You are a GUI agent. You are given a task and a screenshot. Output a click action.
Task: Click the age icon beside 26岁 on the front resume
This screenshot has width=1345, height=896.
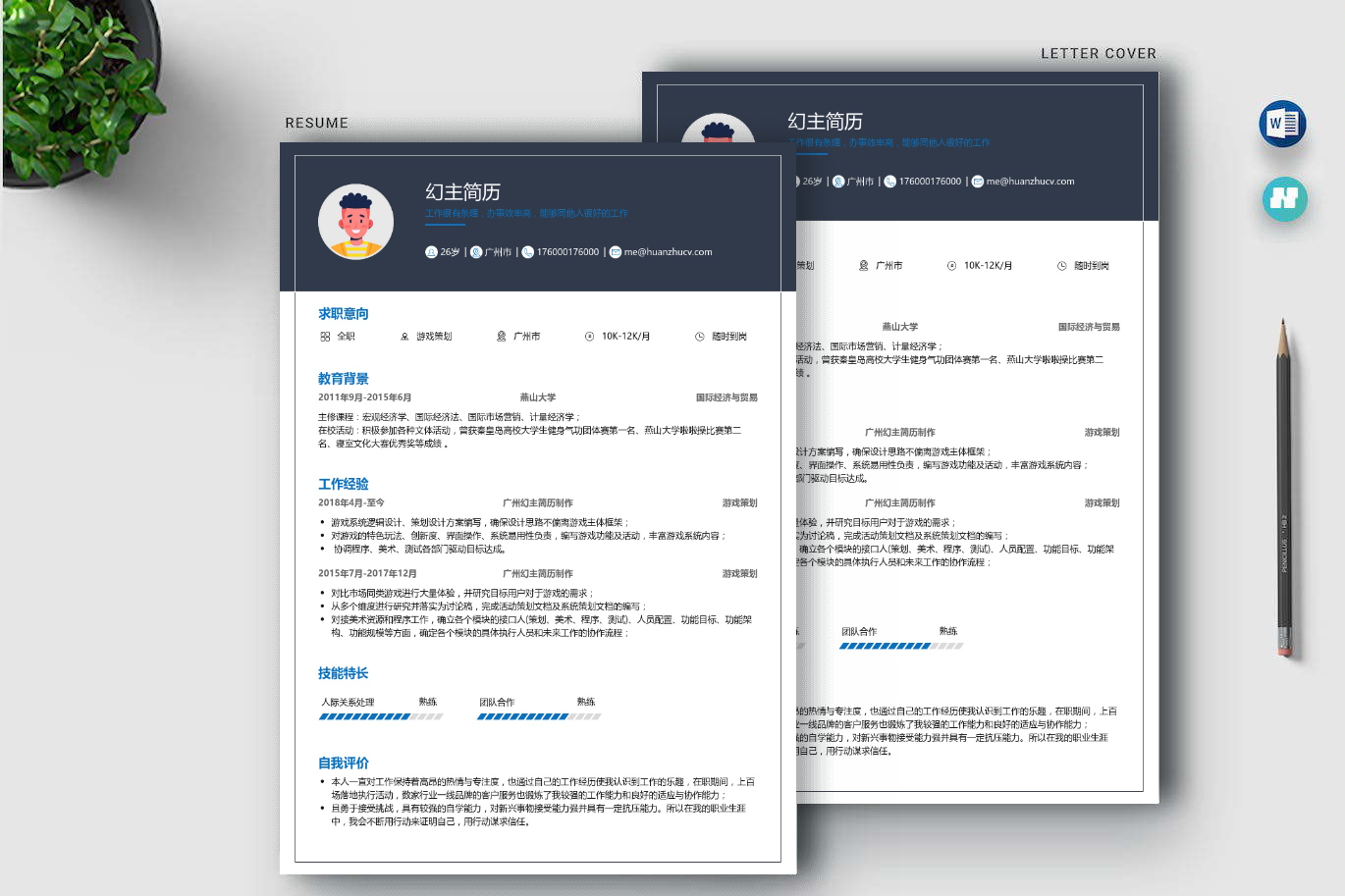point(431,252)
